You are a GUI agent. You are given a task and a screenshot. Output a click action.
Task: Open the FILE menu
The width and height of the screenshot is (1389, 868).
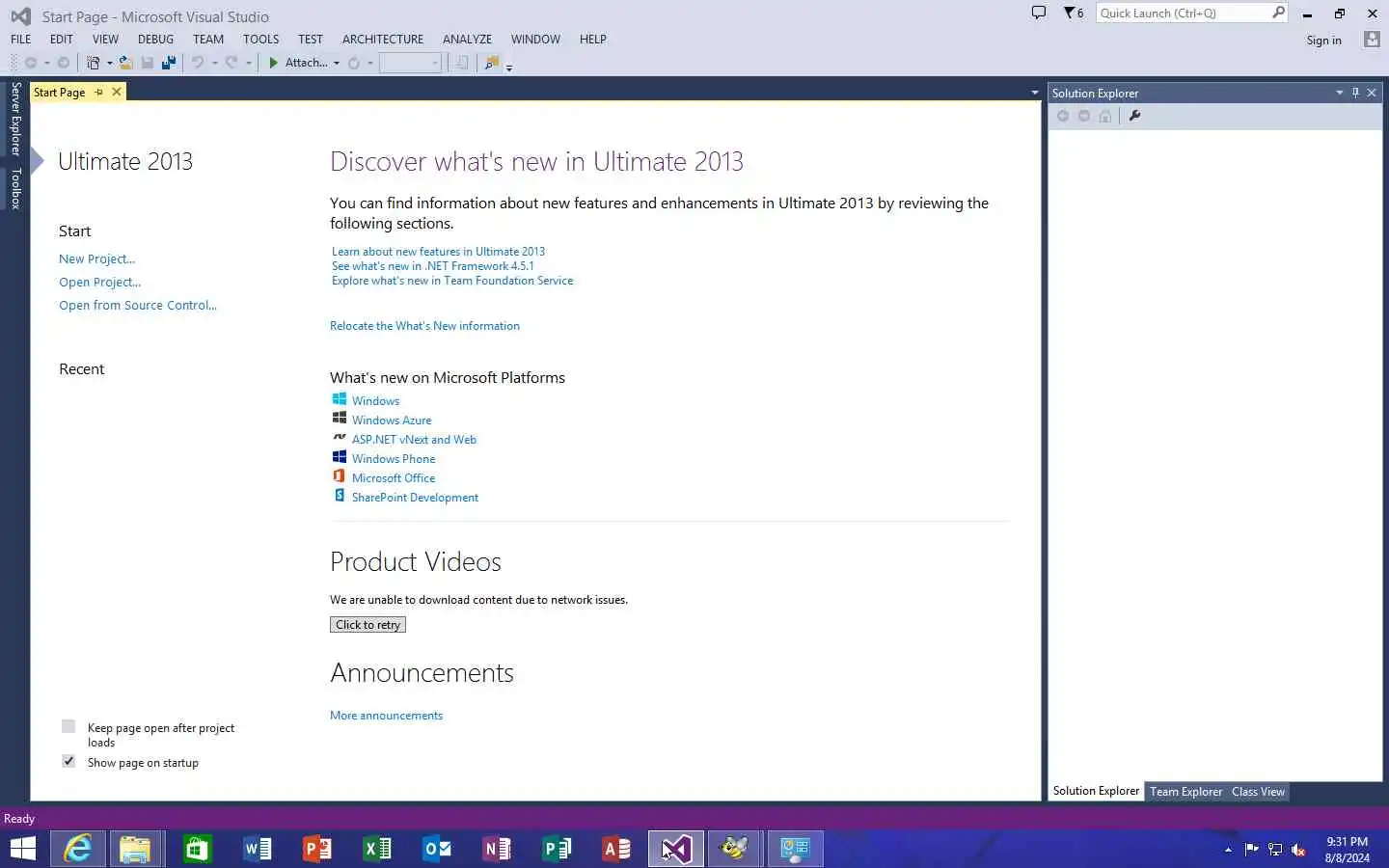(21, 40)
